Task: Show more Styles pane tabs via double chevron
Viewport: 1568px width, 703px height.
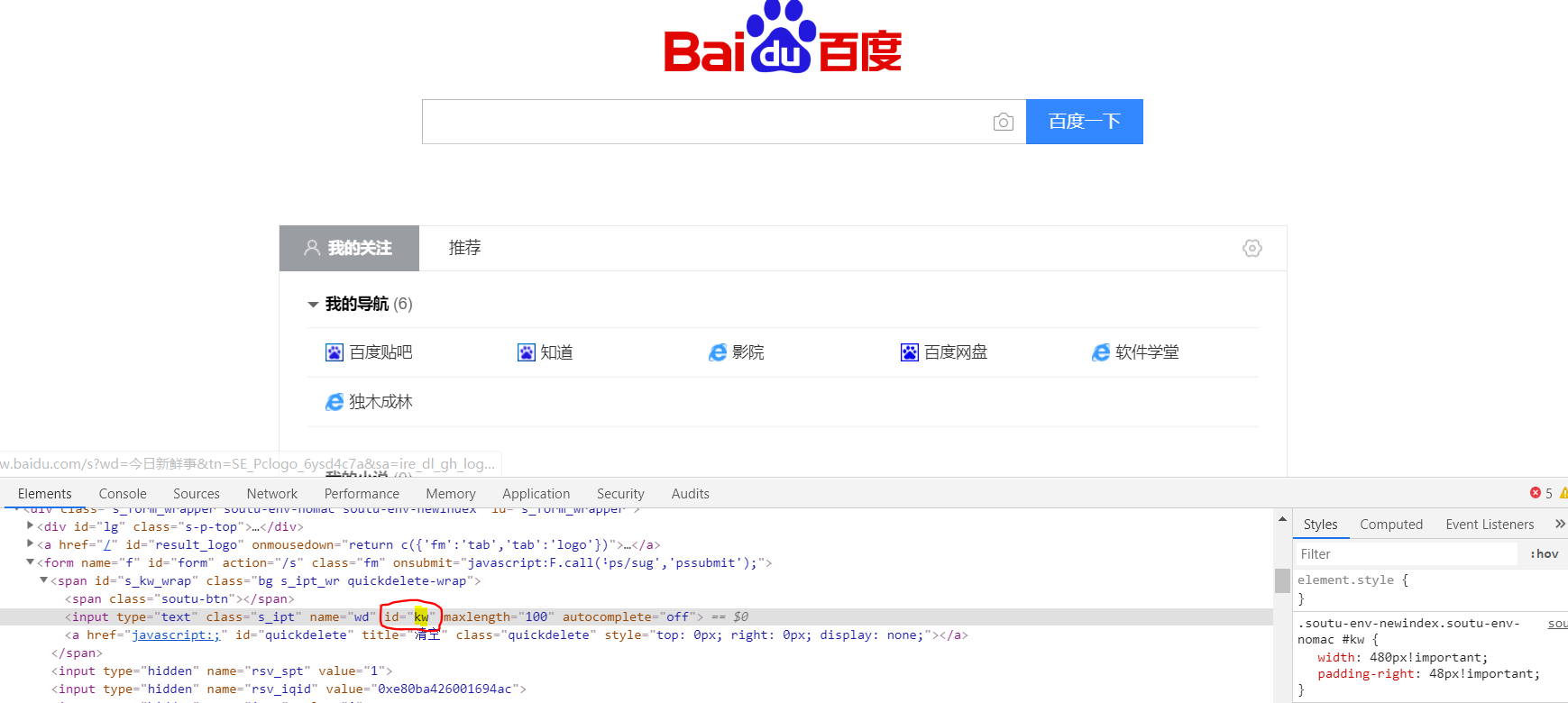Action: [x=1560, y=524]
